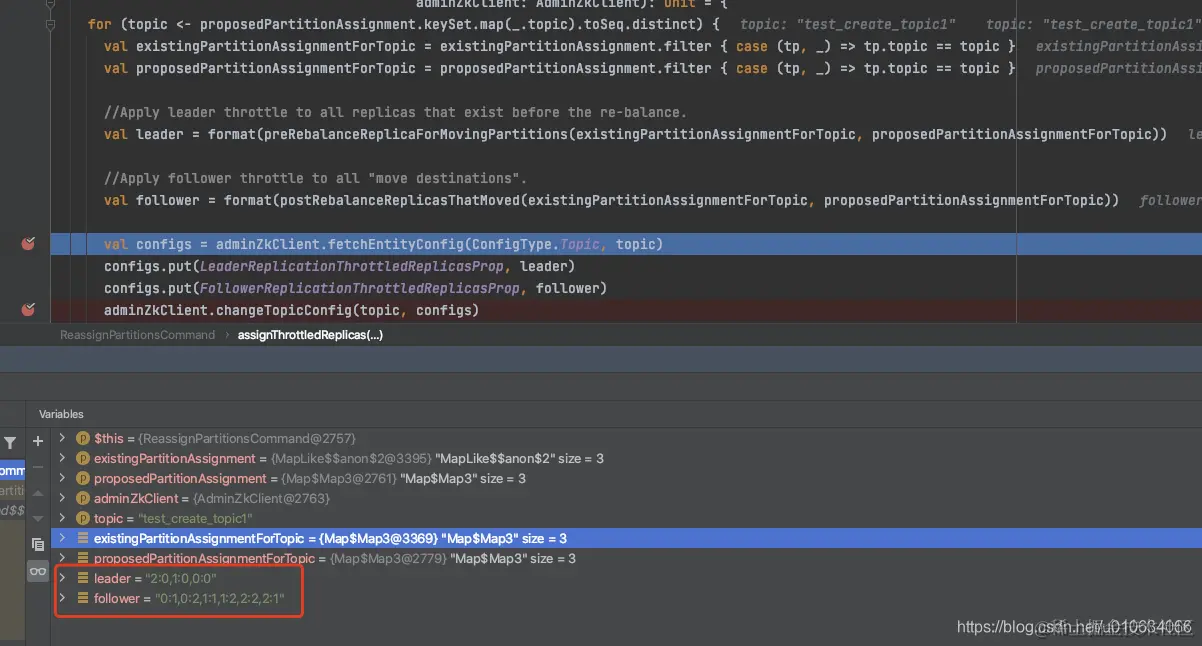The height and width of the screenshot is (646, 1202).
Task: Expand the proposedPartitionAssignment variable node
Action: point(62,478)
